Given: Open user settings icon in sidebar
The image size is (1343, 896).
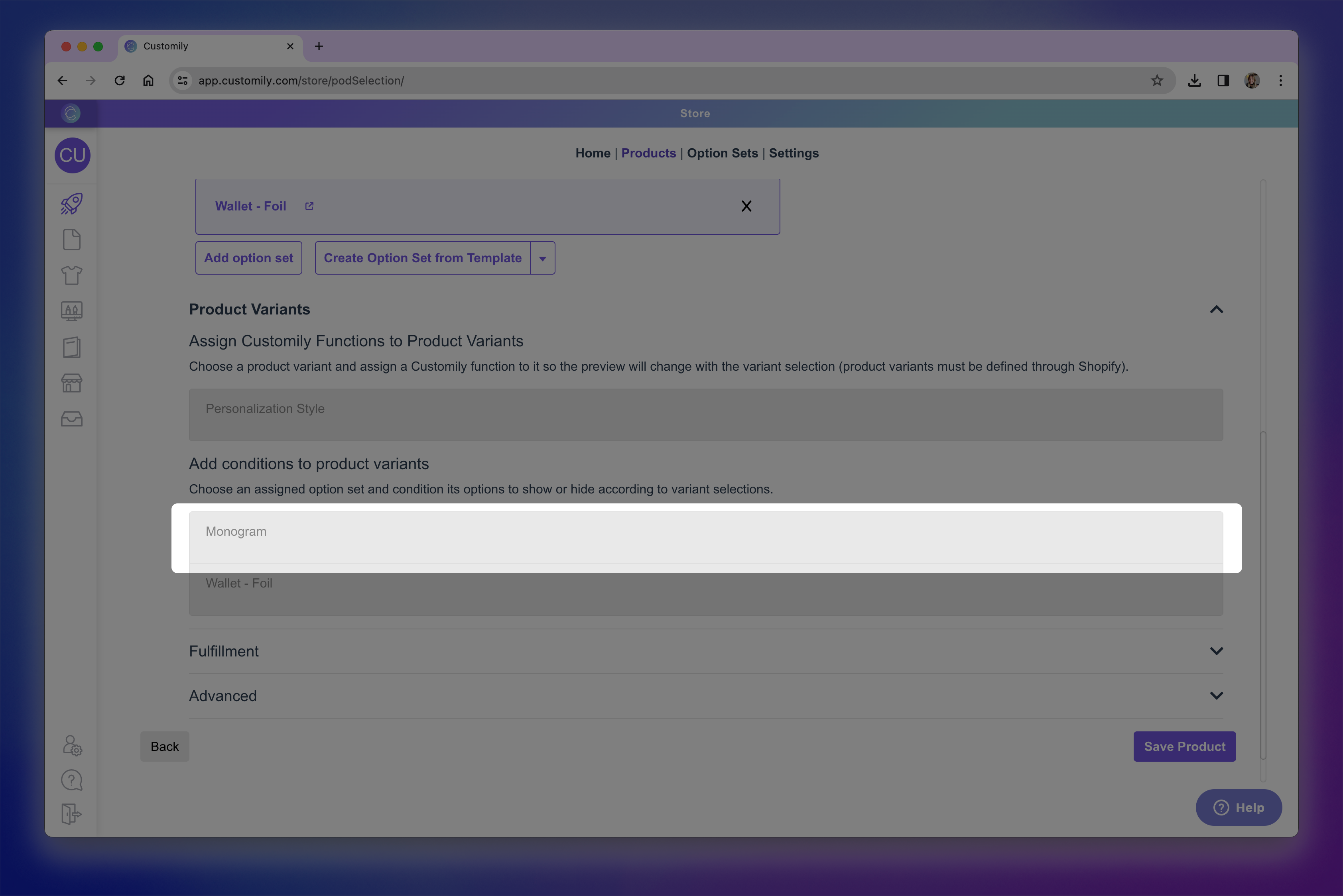Looking at the screenshot, I should (72, 745).
